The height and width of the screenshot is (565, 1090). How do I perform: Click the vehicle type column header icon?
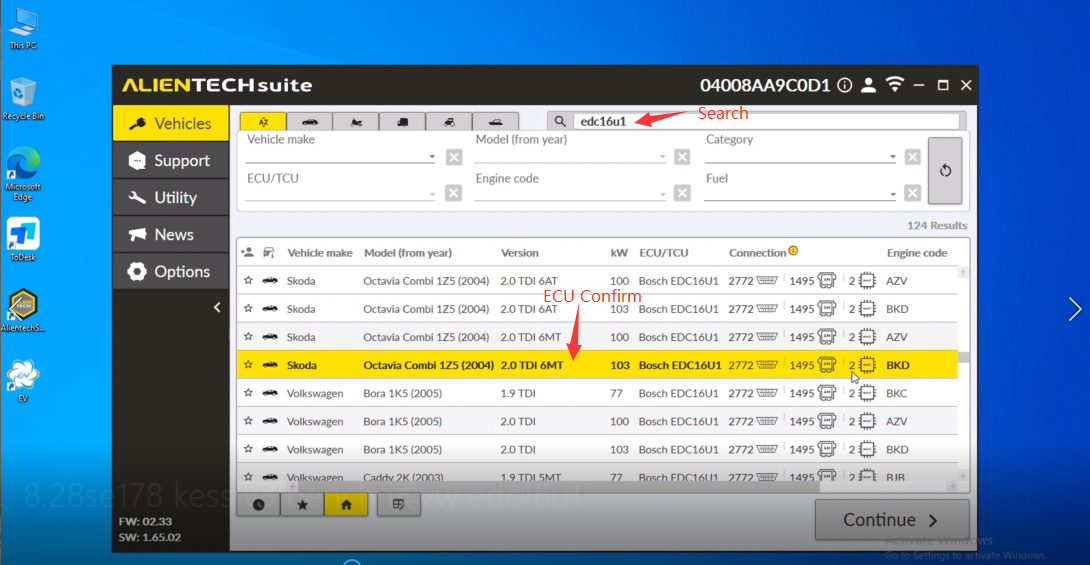(268, 252)
